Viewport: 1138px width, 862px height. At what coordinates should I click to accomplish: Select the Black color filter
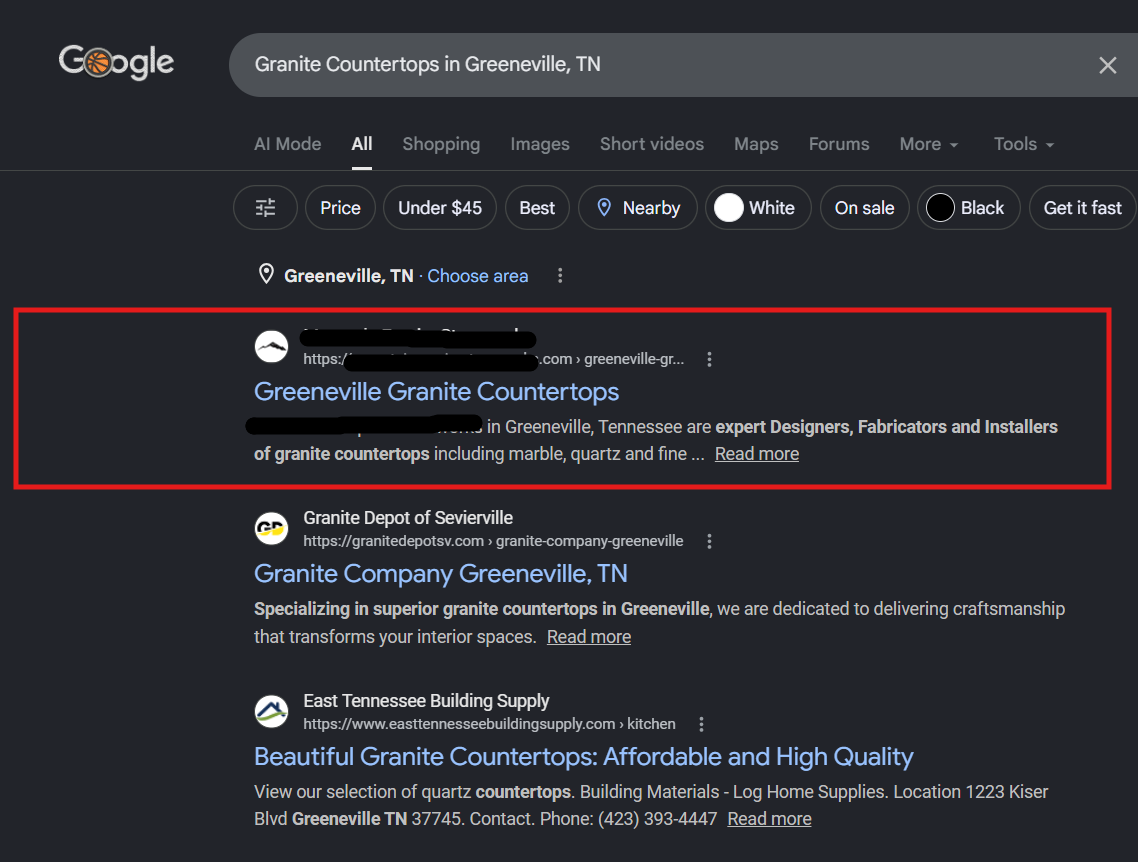(969, 208)
